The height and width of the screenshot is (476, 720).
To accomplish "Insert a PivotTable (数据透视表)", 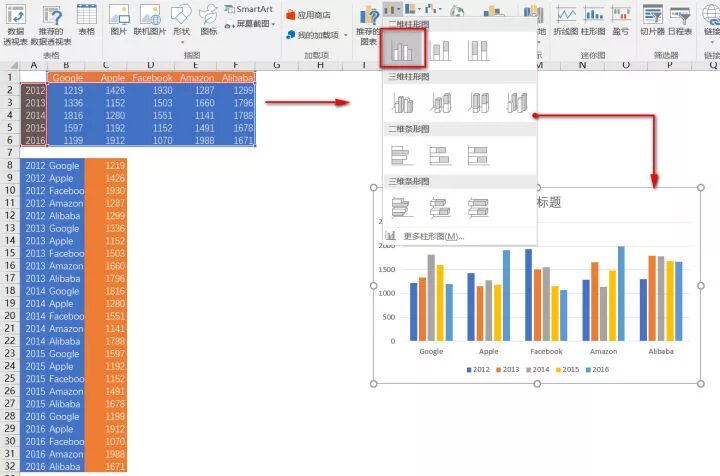I will (16, 25).
